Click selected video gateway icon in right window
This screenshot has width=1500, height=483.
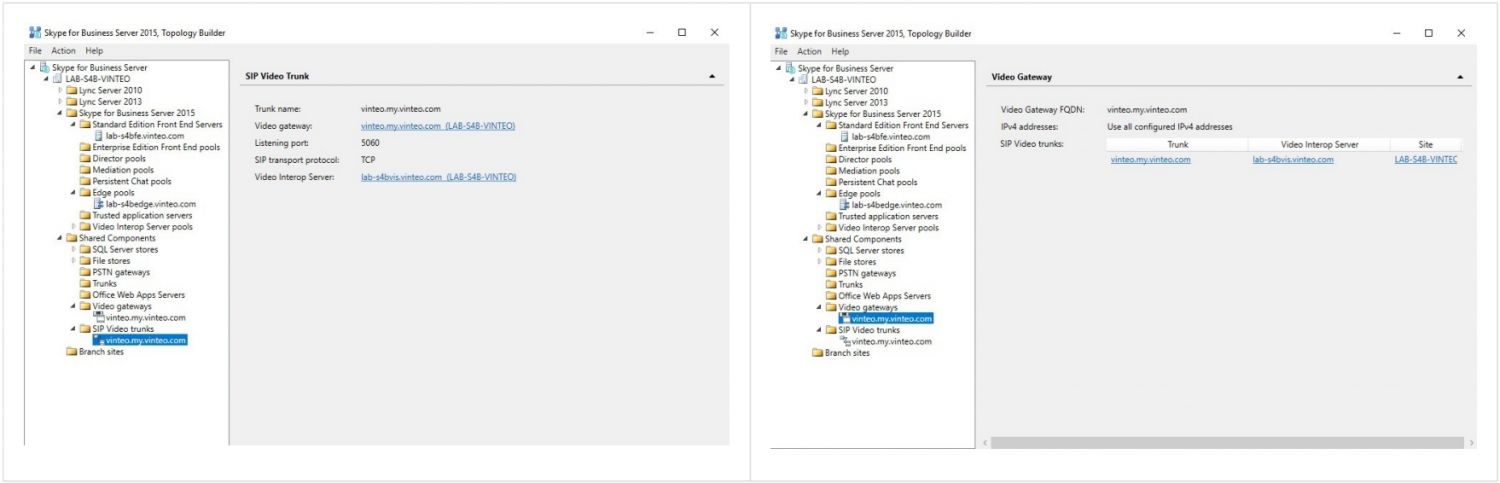pyautogui.click(x=845, y=319)
